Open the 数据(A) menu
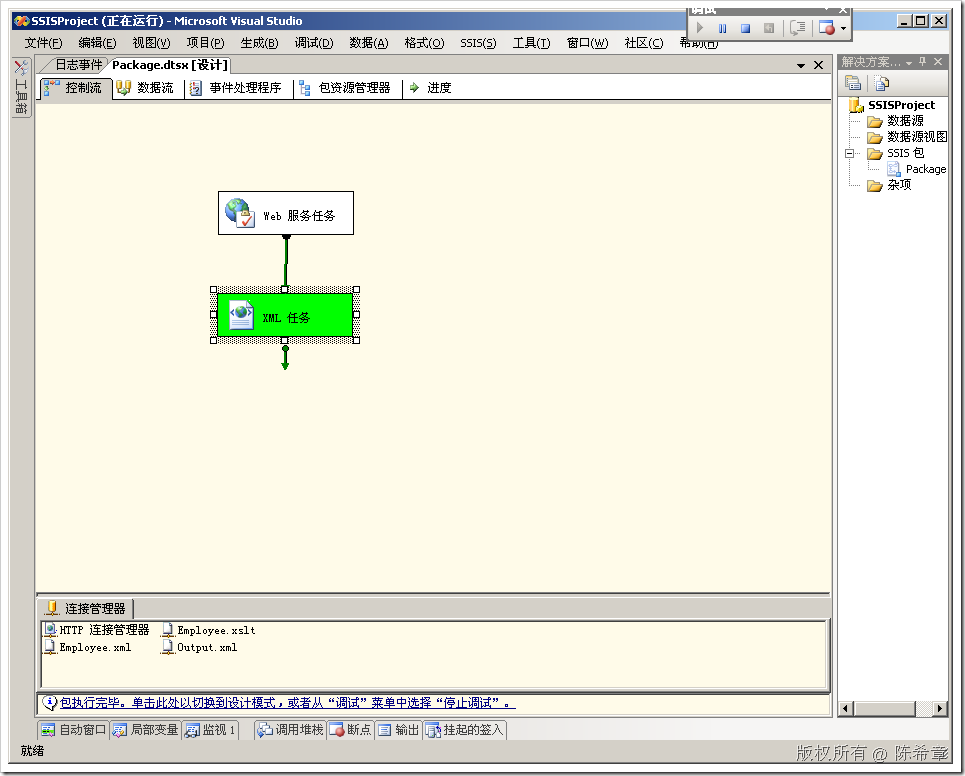Screen dimensions: 965x776 pyautogui.click(x=369, y=43)
